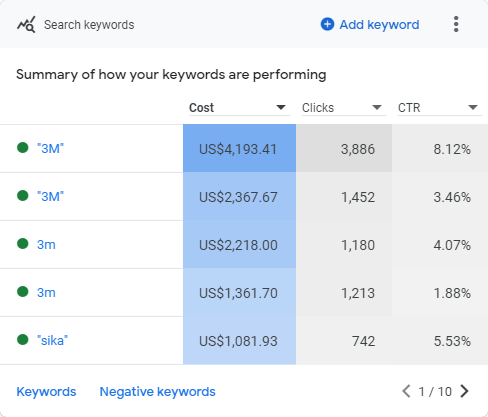Image resolution: width=488 pixels, height=417 pixels.
Task: Open the Negative keywords link
Action: coord(157,392)
